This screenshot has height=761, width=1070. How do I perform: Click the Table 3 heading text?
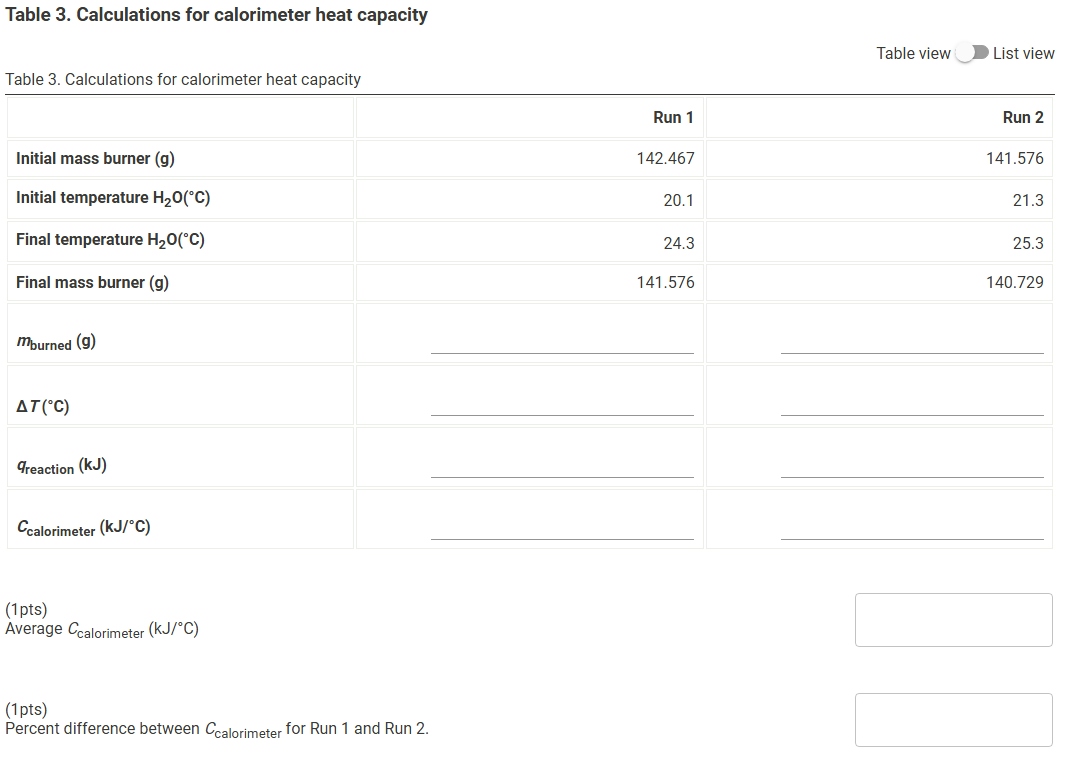pyautogui.click(x=215, y=14)
